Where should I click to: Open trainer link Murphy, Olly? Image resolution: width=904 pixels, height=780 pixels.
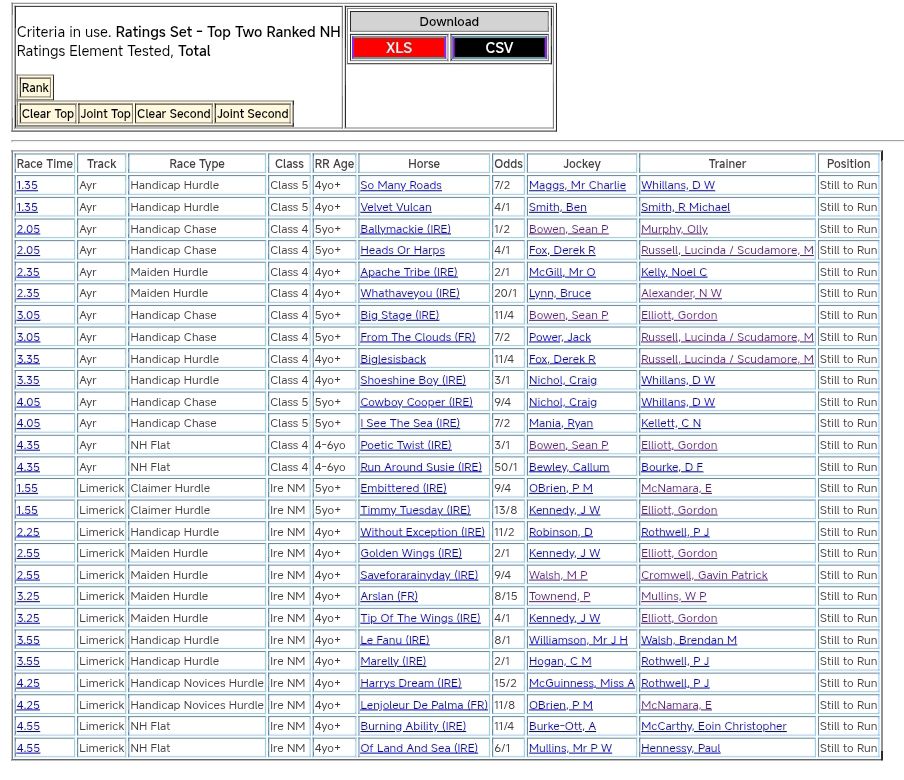(674, 230)
